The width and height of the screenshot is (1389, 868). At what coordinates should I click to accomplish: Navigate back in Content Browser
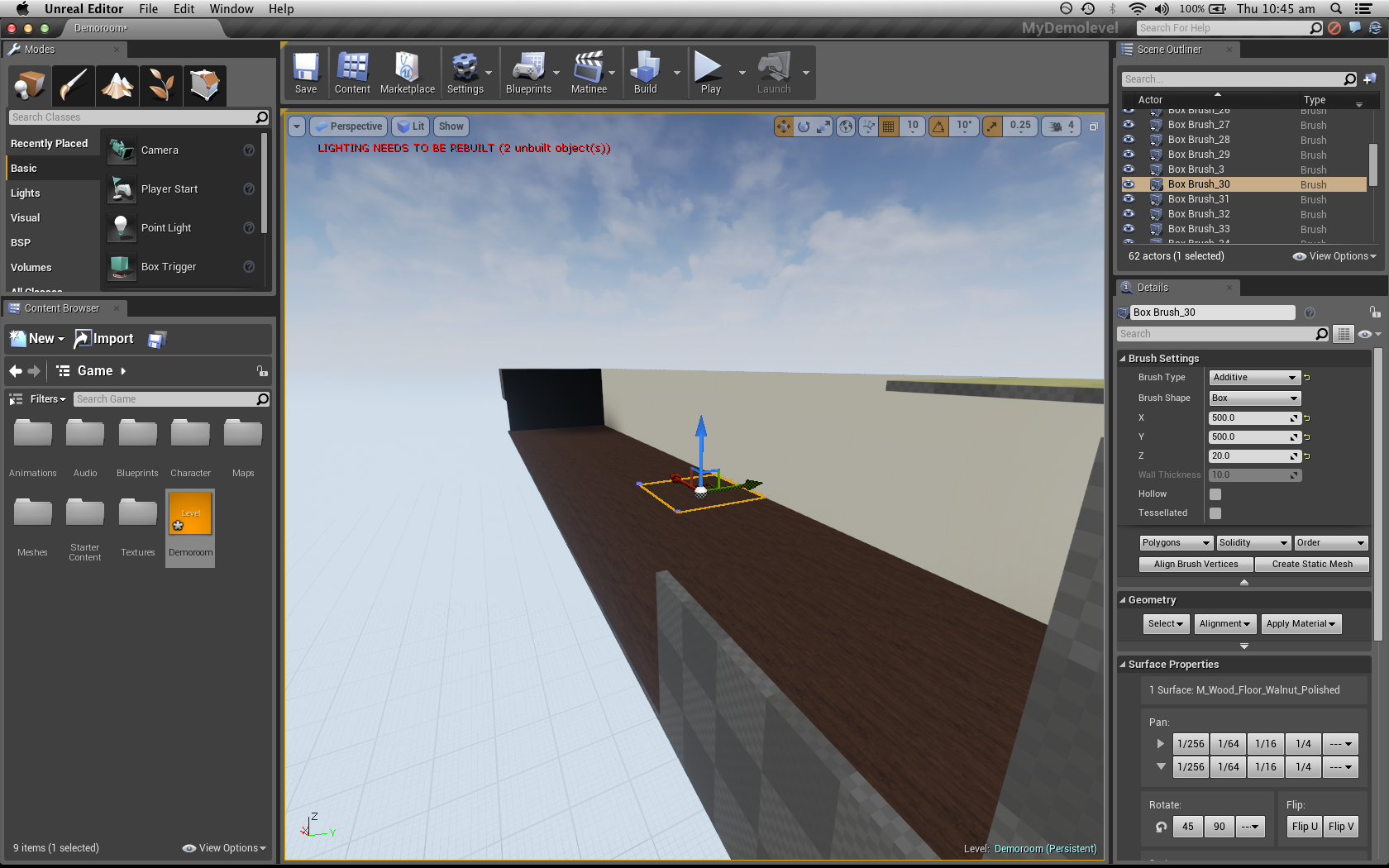point(16,371)
